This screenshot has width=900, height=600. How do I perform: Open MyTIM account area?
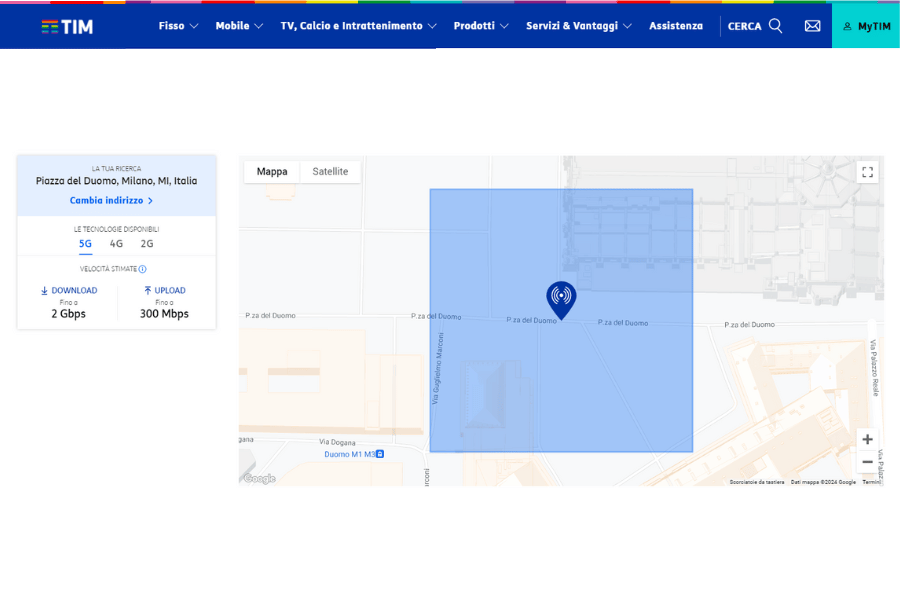(866, 26)
